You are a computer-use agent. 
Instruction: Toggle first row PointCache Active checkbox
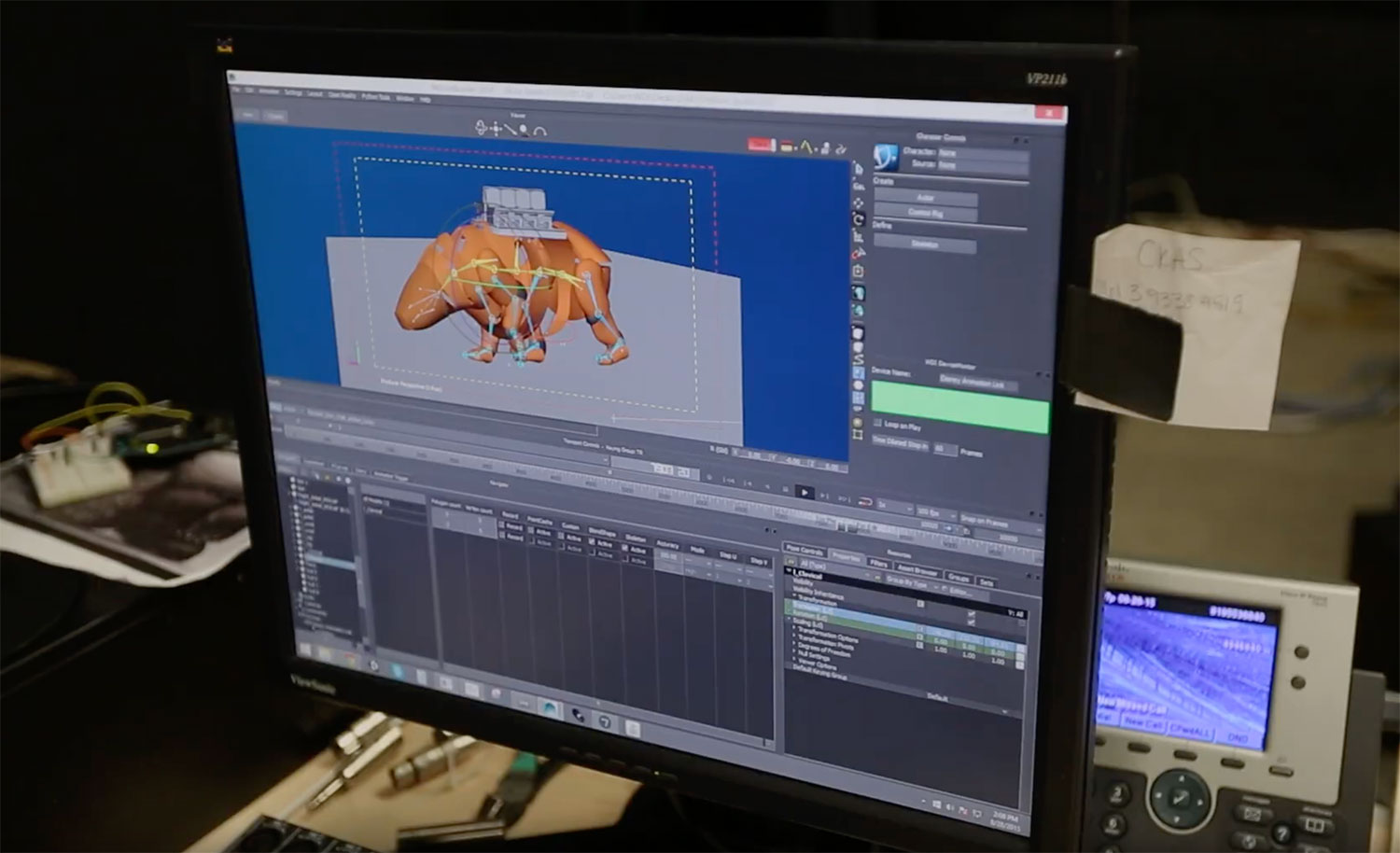(x=531, y=530)
